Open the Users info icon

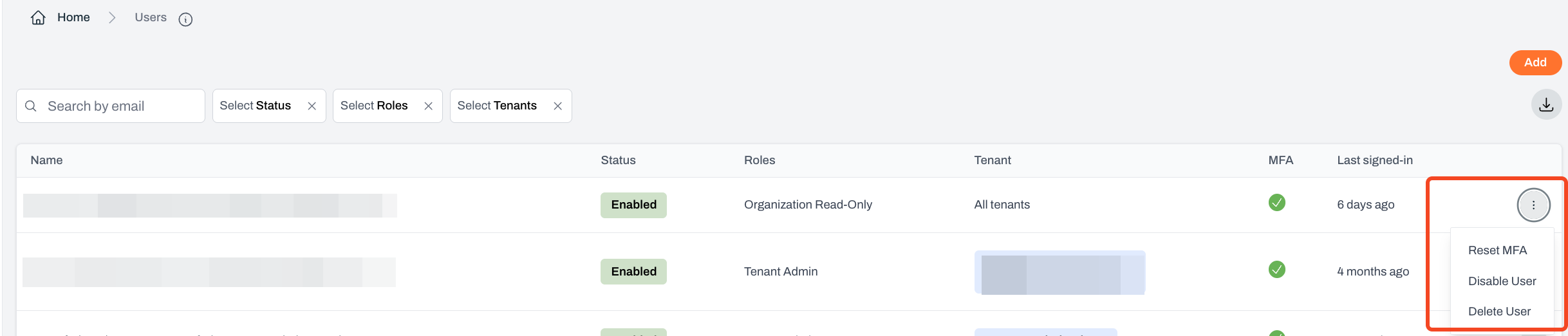[x=185, y=20]
